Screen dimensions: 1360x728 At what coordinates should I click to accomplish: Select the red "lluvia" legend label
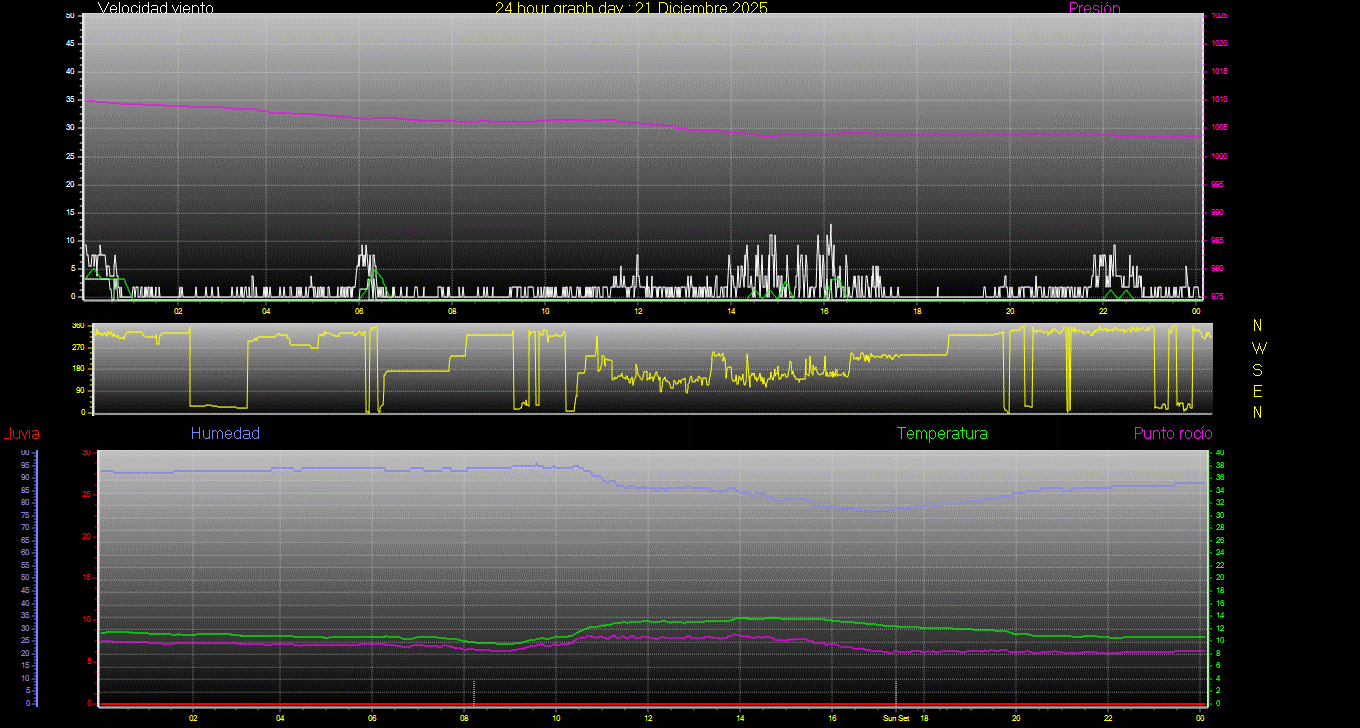[x=21, y=434]
